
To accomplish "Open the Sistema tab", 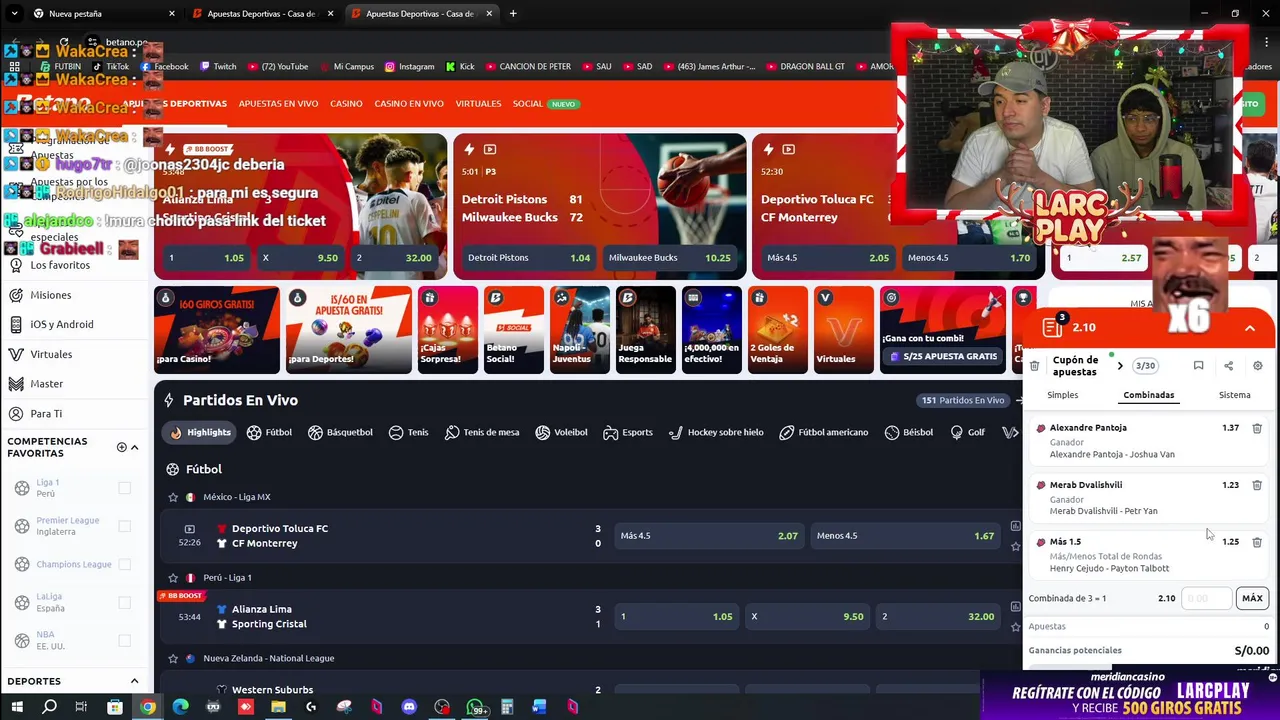I will coord(1234,395).
